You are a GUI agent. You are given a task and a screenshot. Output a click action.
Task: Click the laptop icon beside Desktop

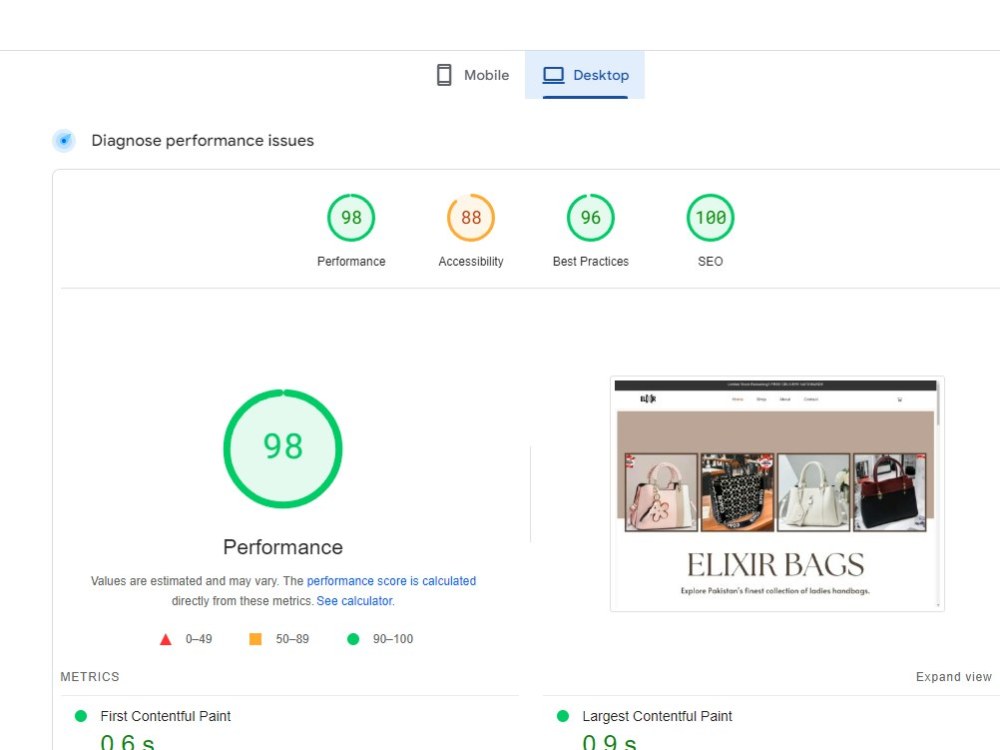pyautogui.click(x=553, y=75)
